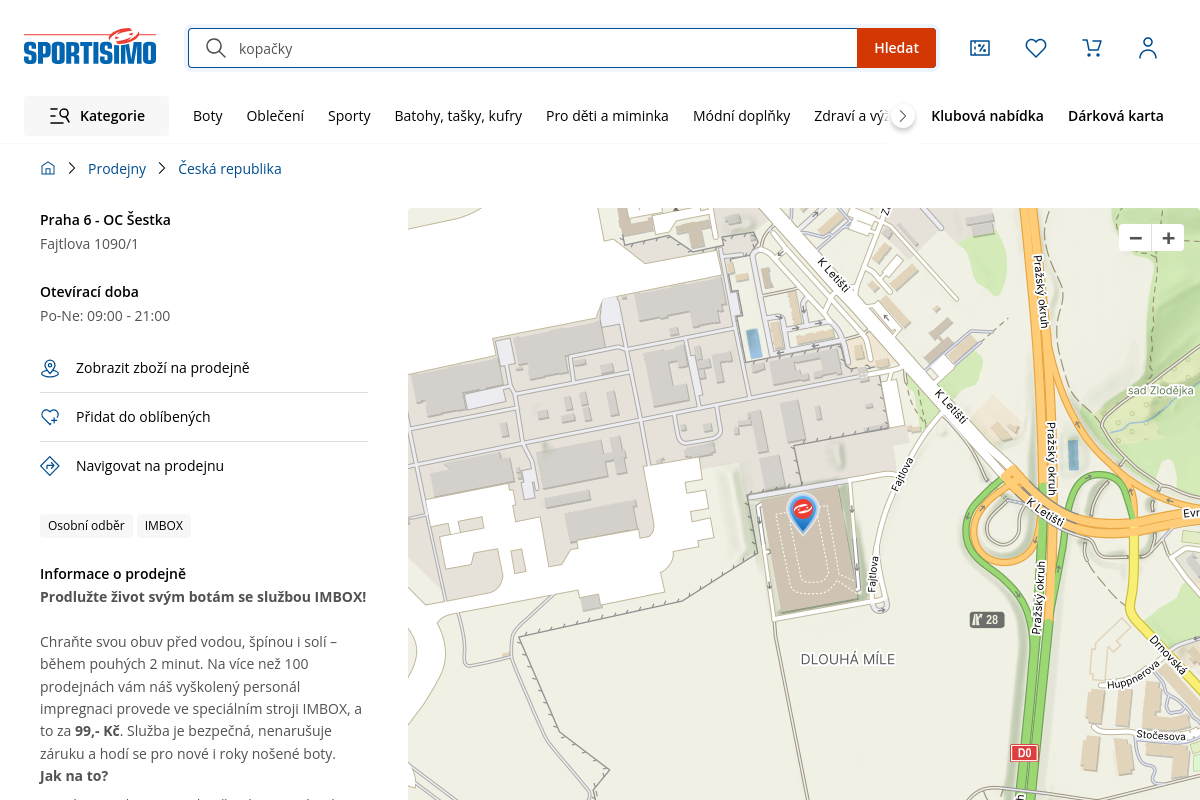Click the Klubová nabídka link
The height and width of the screenshot is (800, 1200).
(987, 116)
